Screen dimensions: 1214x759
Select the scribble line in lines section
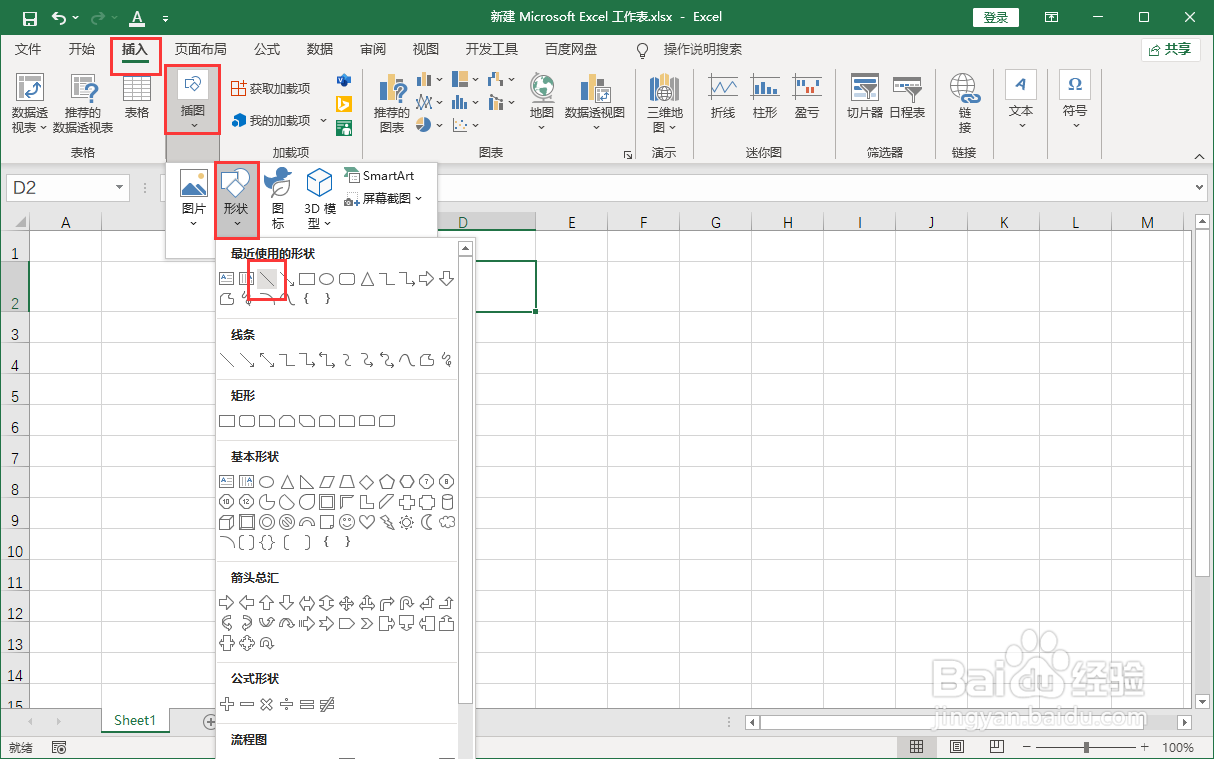click(x=447, y=360)
